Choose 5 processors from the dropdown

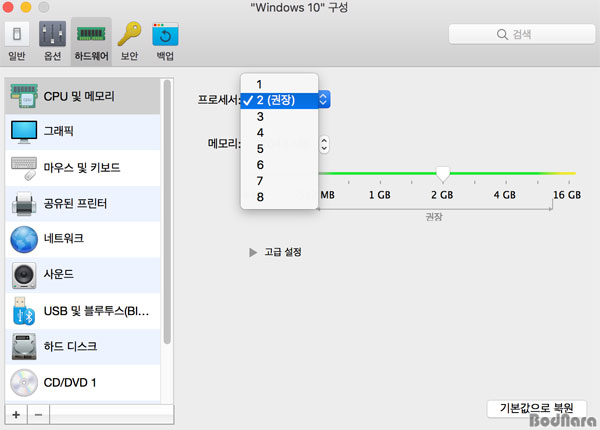(279, 148)
